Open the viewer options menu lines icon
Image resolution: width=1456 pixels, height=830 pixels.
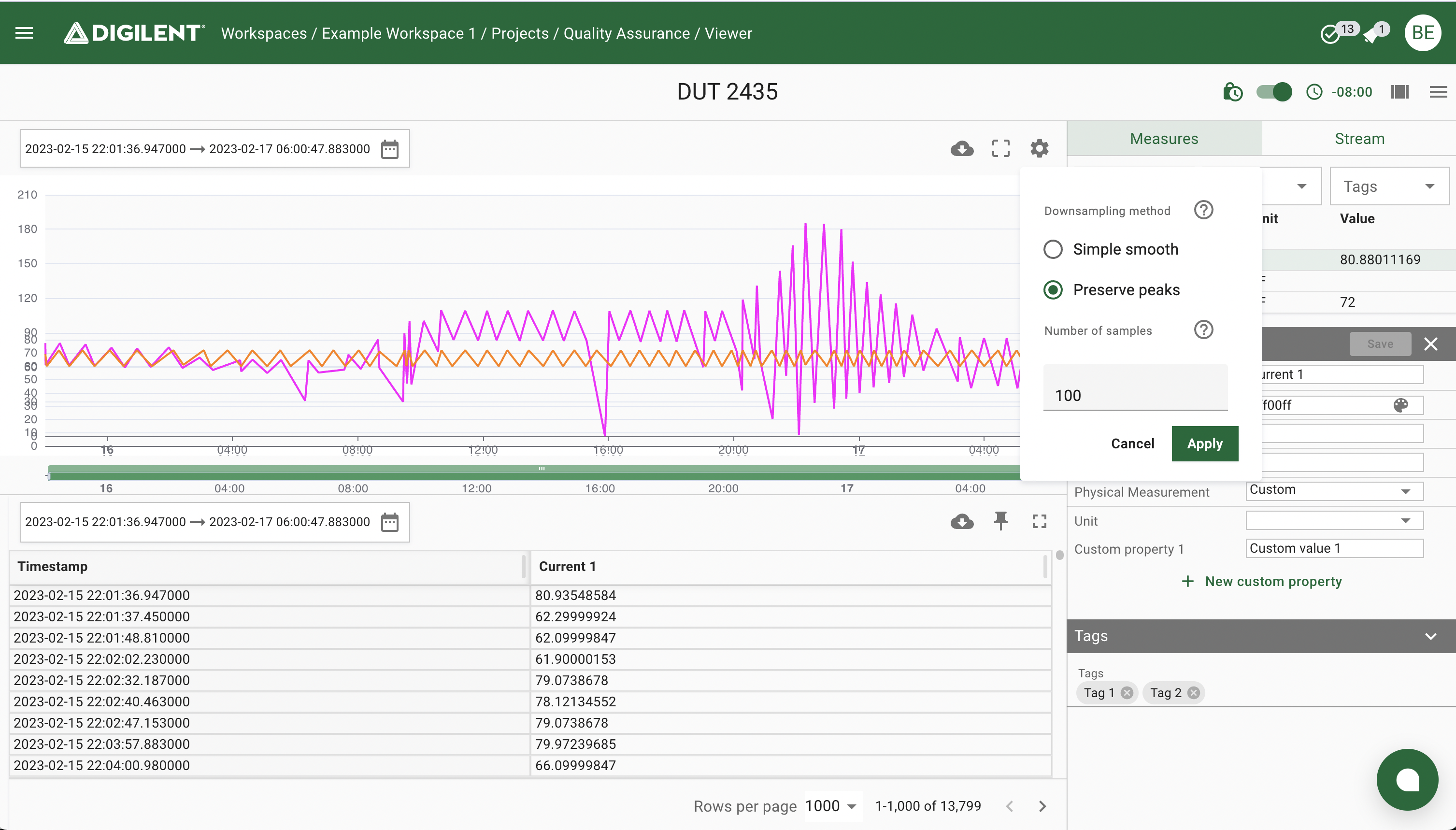coord(1438,92)
